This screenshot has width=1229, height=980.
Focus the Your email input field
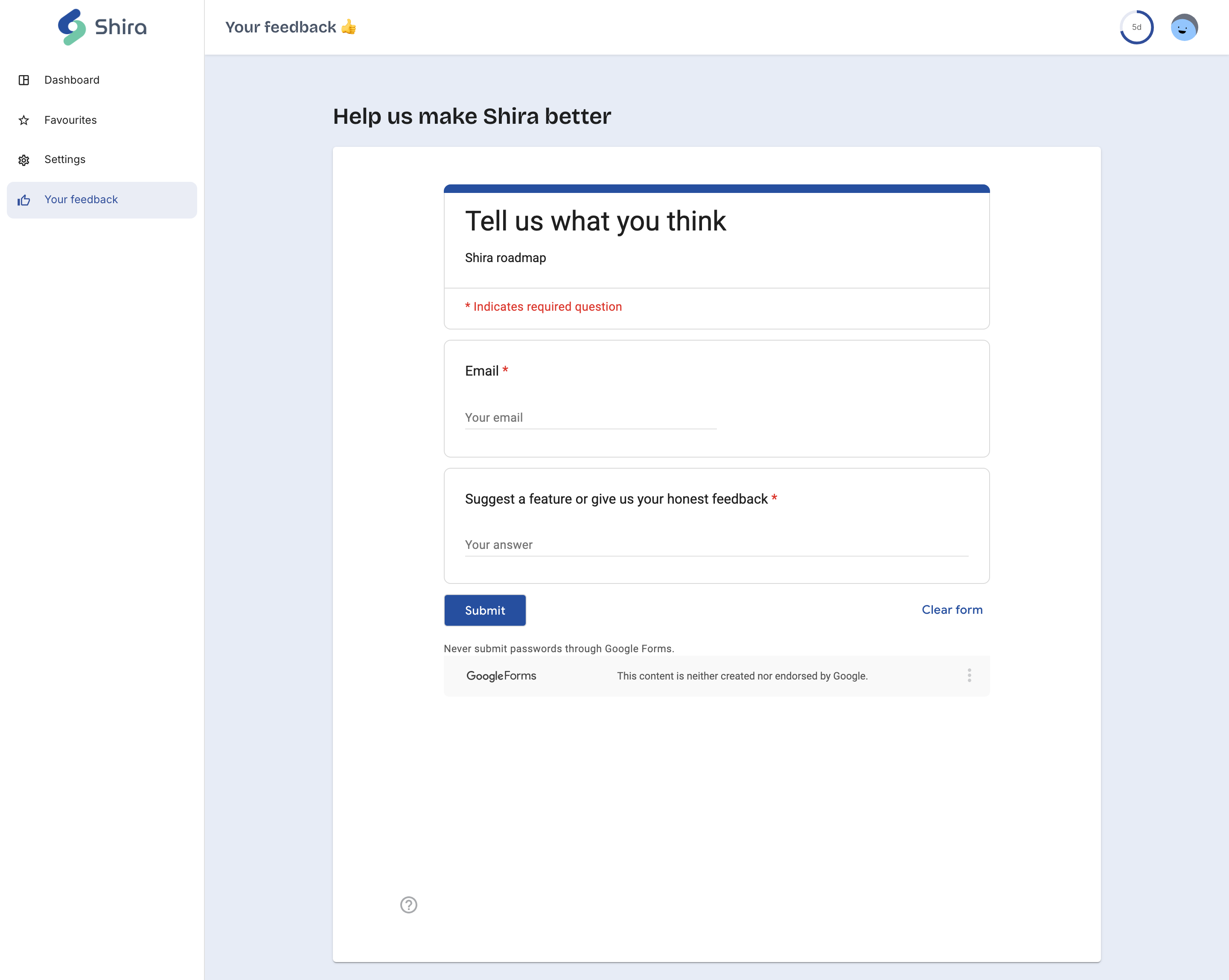pyautogui.click(x=591, y=418)
